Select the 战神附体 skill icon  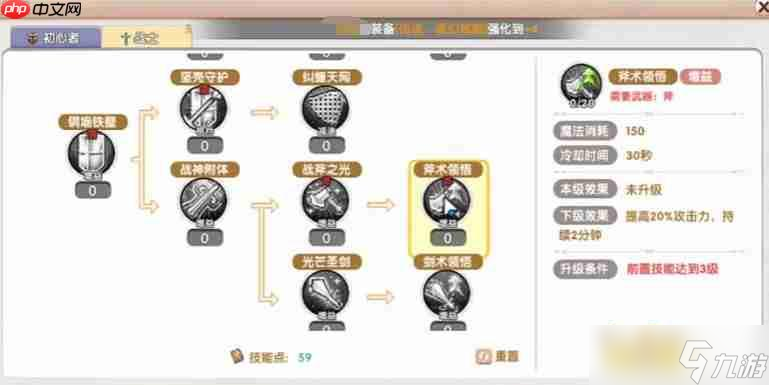[204, 201]
